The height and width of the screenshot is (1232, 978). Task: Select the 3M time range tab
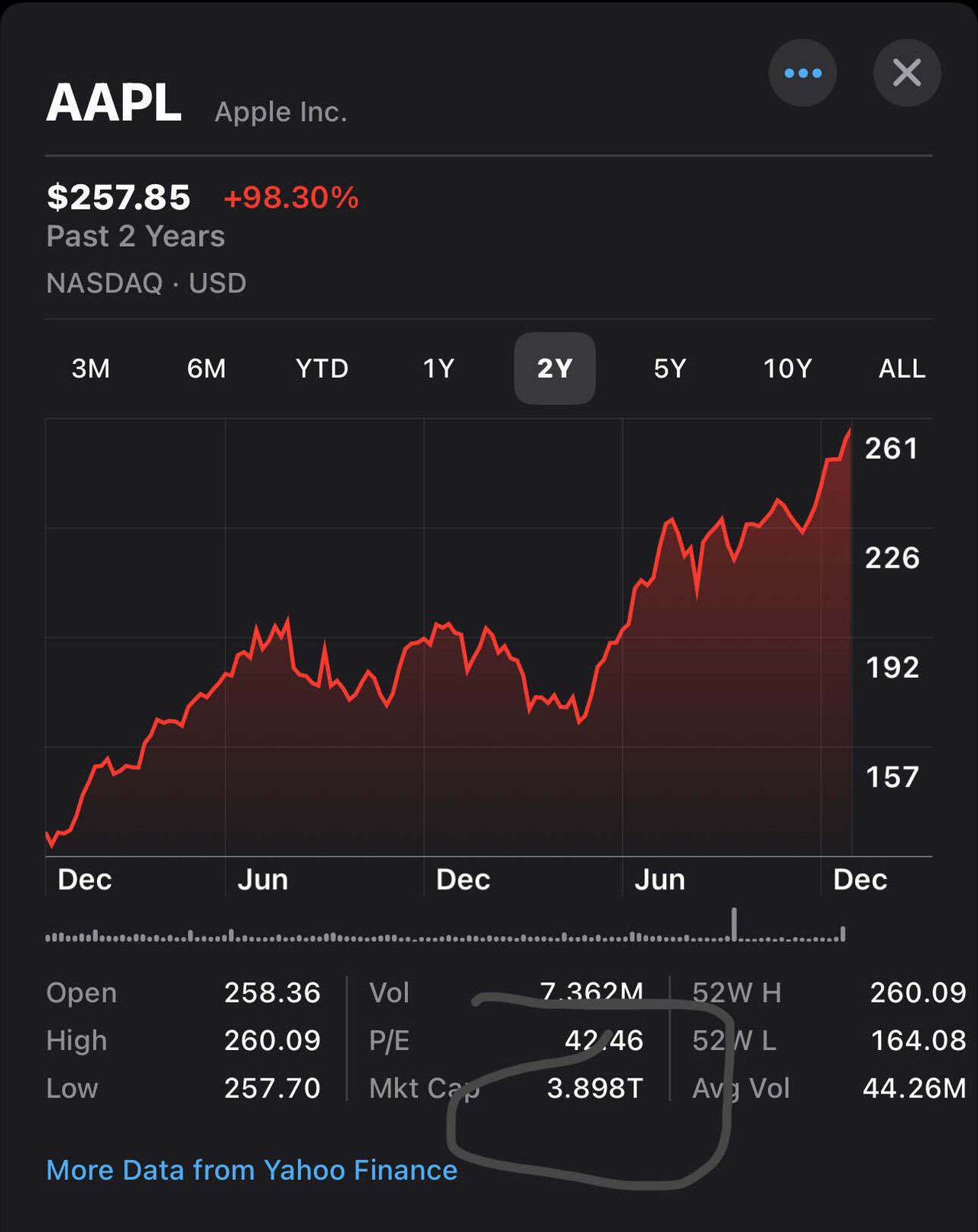[x=91, y=368]
